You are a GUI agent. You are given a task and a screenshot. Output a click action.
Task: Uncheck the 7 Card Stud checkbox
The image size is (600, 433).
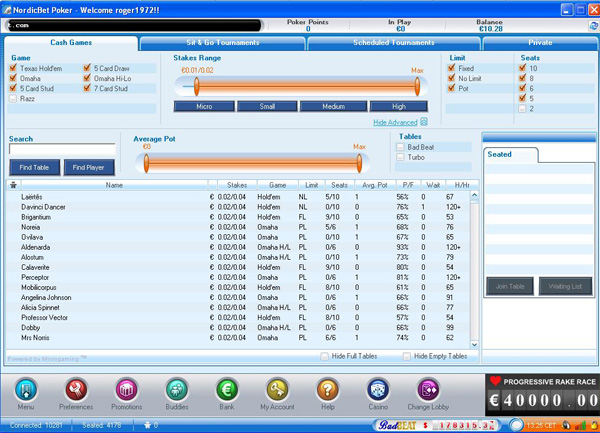[87, 88]
